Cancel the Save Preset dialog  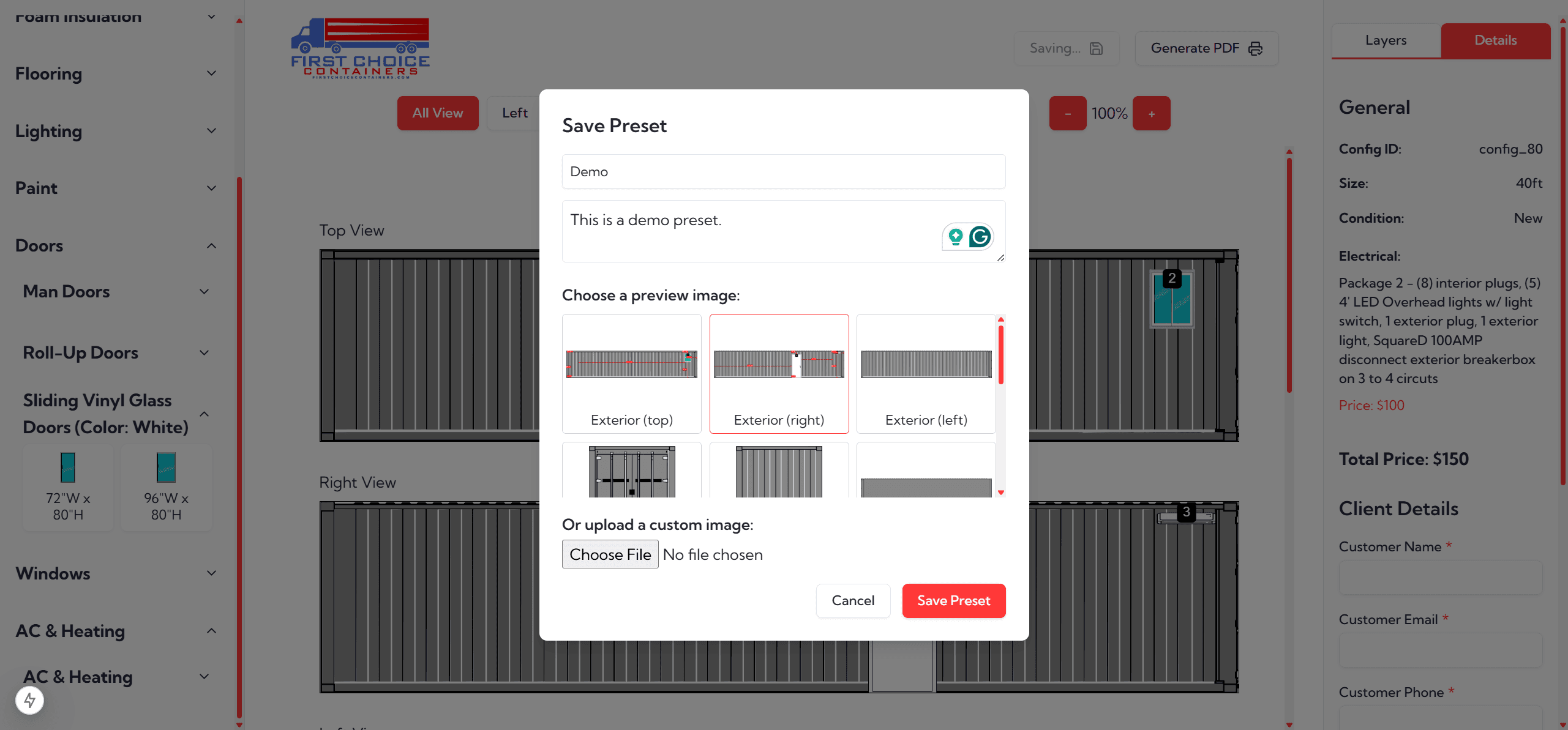852,600
